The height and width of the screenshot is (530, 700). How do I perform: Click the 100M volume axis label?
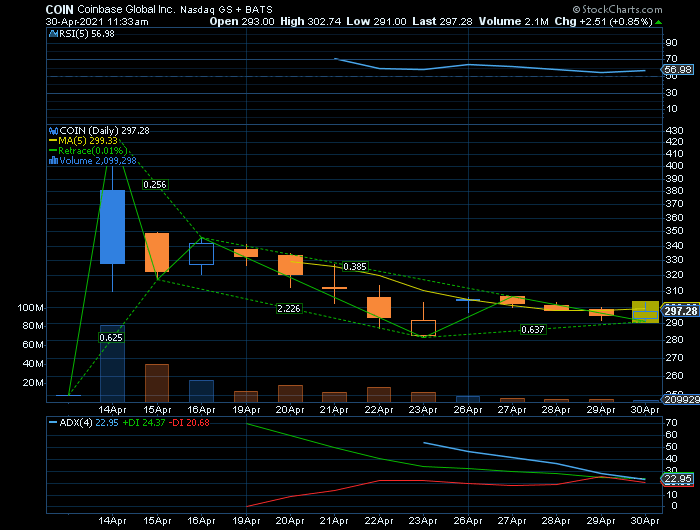[30, 308]
